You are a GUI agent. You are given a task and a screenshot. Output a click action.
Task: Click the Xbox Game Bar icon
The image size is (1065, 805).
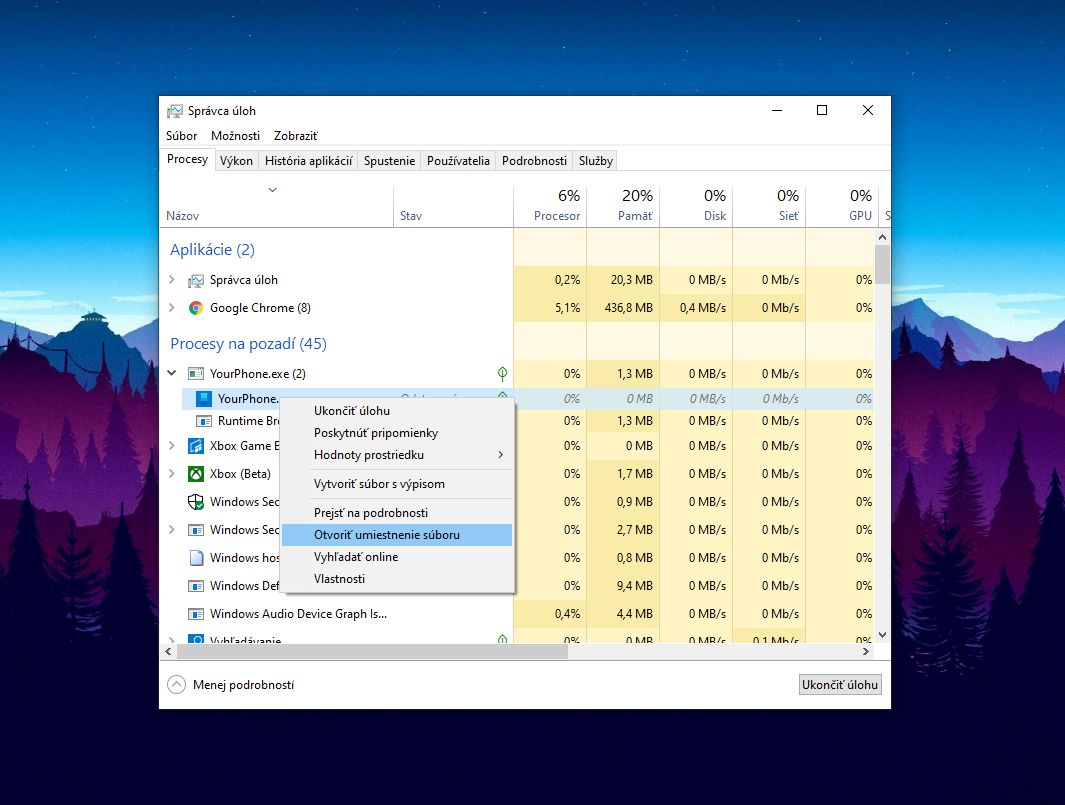coord(196,446)
